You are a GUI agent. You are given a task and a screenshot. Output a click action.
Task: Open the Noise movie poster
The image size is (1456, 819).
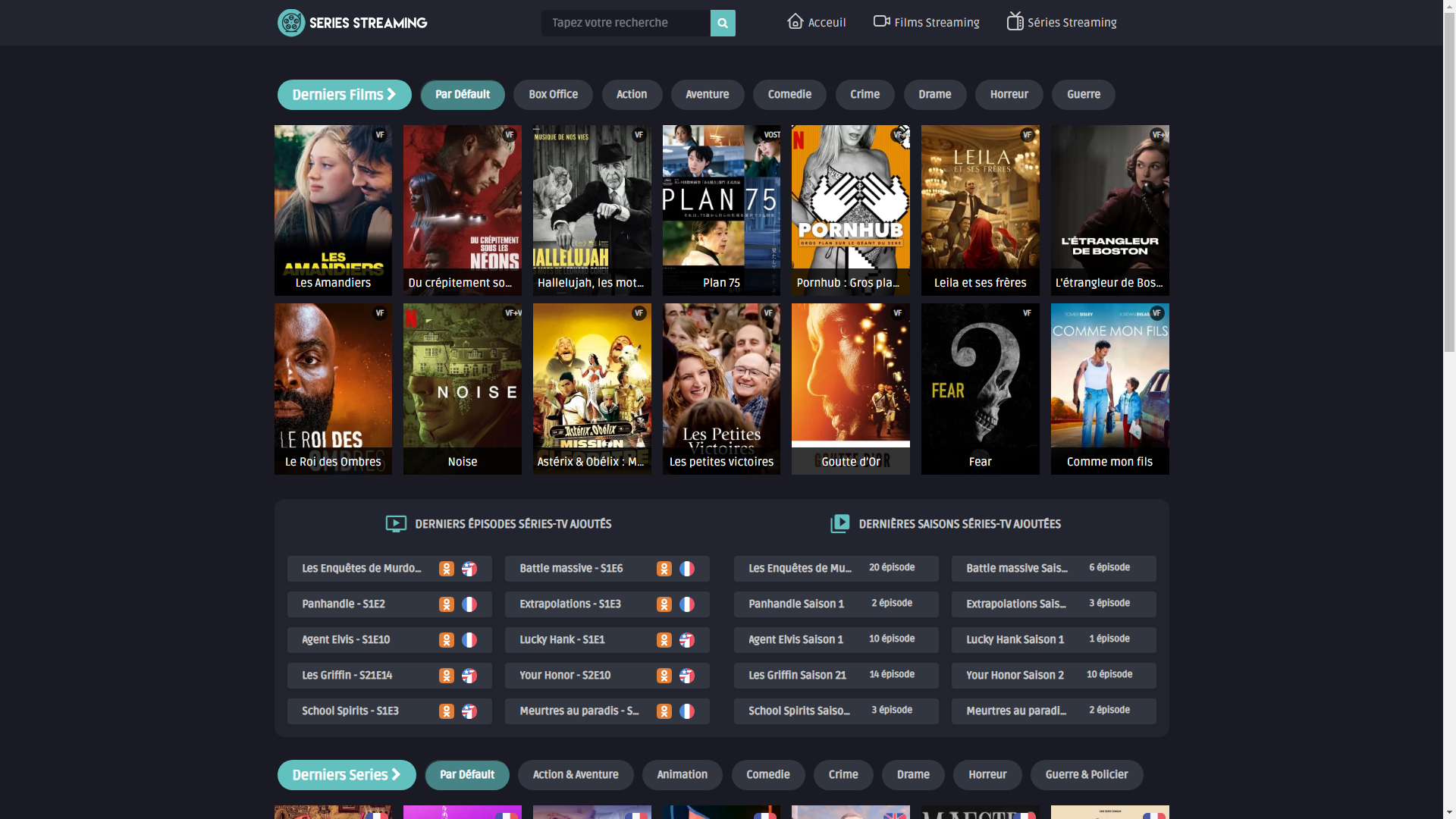coord(463,389)
